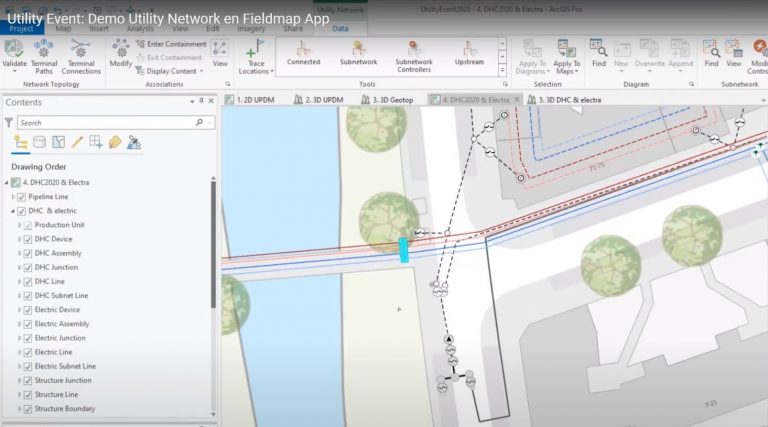Screen dimensions: 768x427
Task: Switch to the 3. 3D Geotop tab
Action: (x=392, y=100)
